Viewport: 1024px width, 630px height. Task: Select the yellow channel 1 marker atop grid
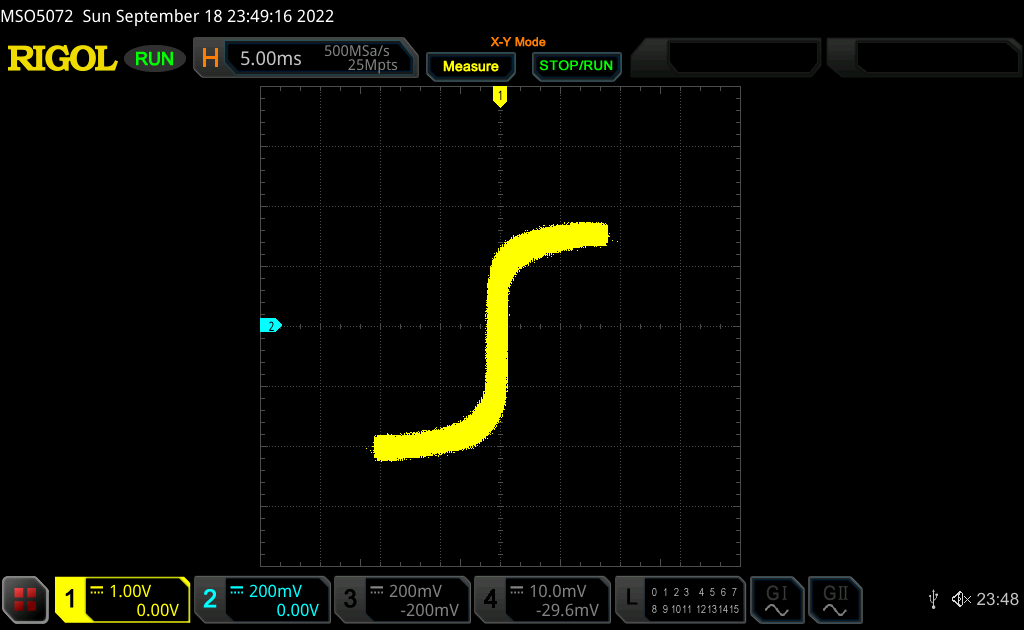500,96
